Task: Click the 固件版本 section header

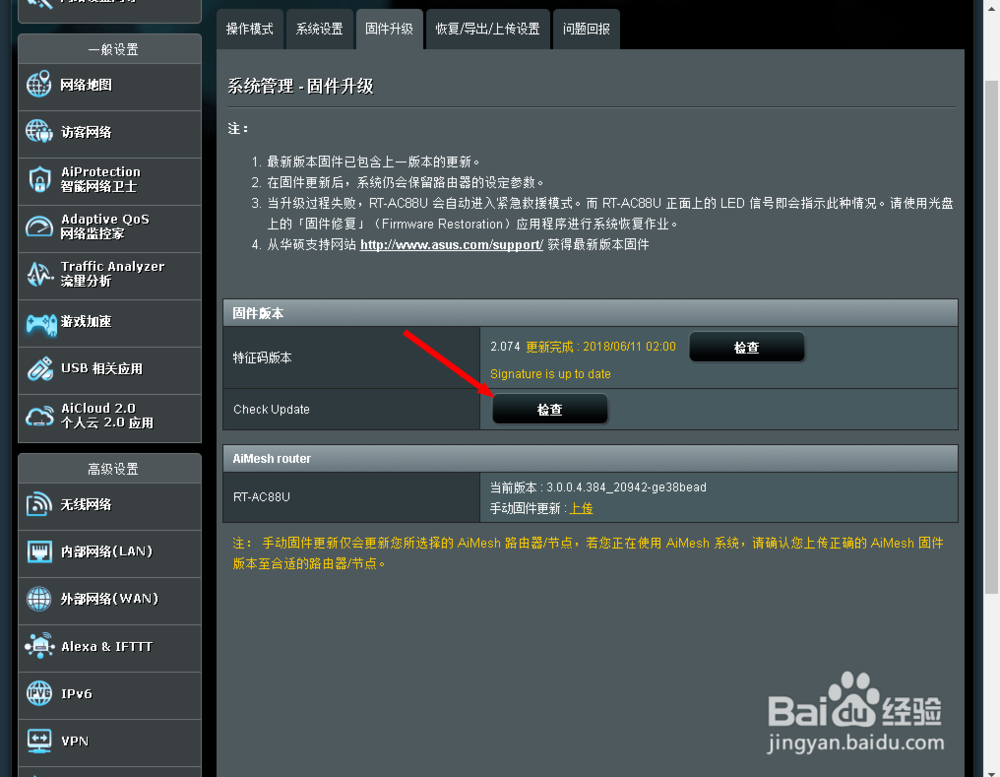Action: tap(590, 313)
